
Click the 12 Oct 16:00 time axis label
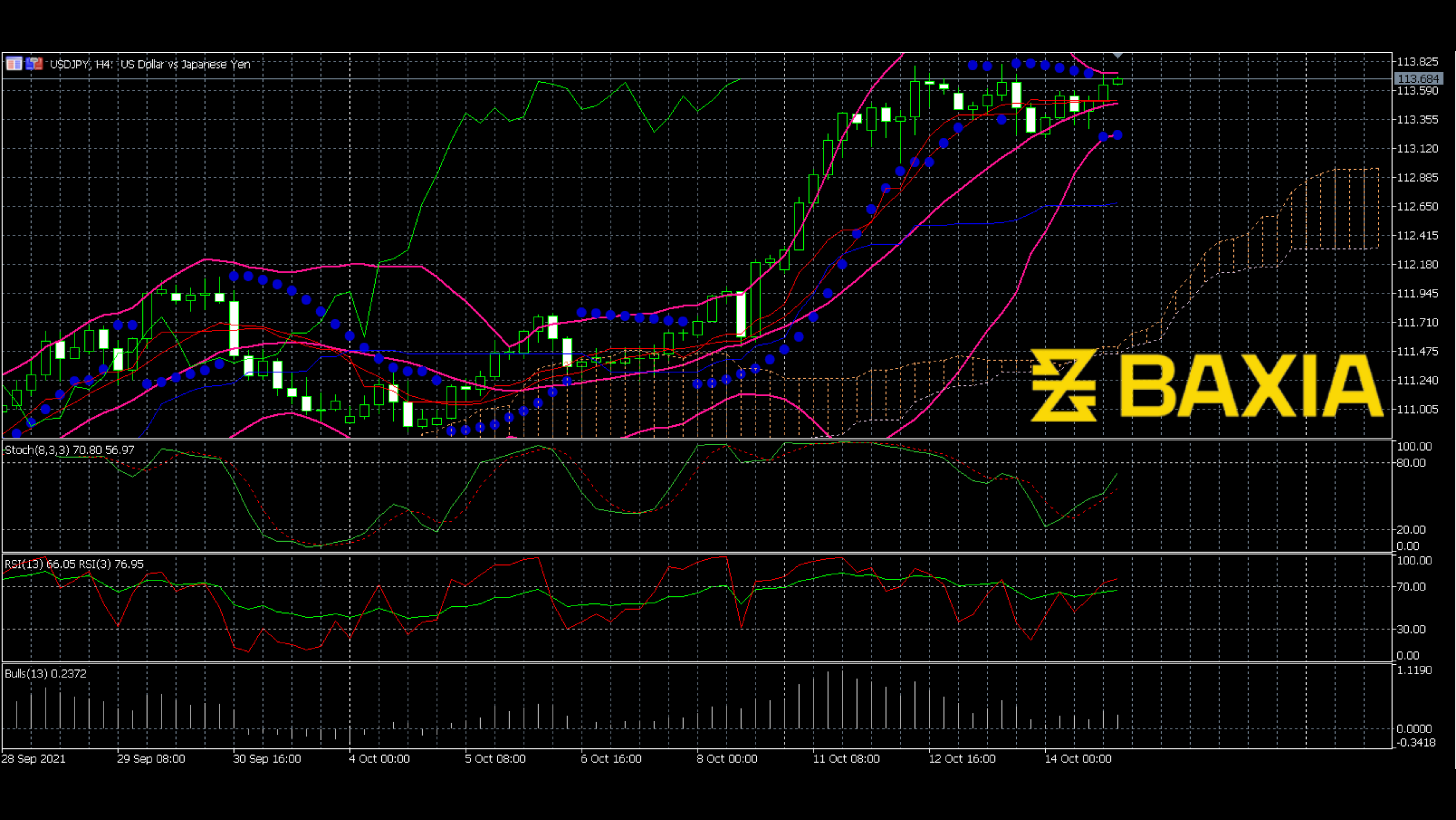[x=962, y=759]
